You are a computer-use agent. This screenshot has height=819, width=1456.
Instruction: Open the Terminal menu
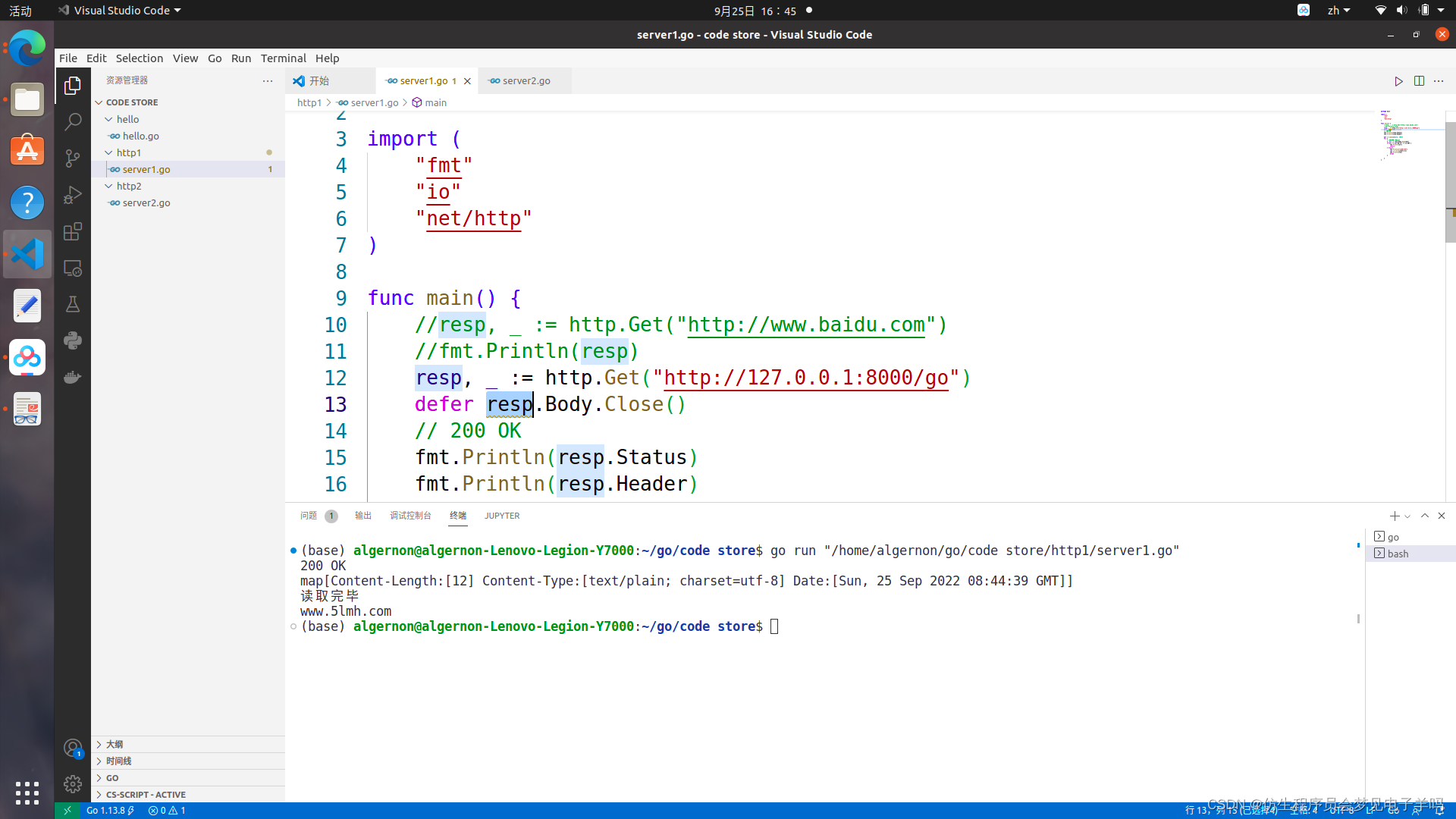(283, 58)
